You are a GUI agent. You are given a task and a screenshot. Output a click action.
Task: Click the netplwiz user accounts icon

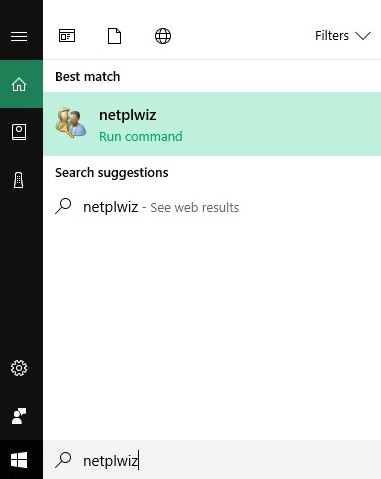click(71, 122)
